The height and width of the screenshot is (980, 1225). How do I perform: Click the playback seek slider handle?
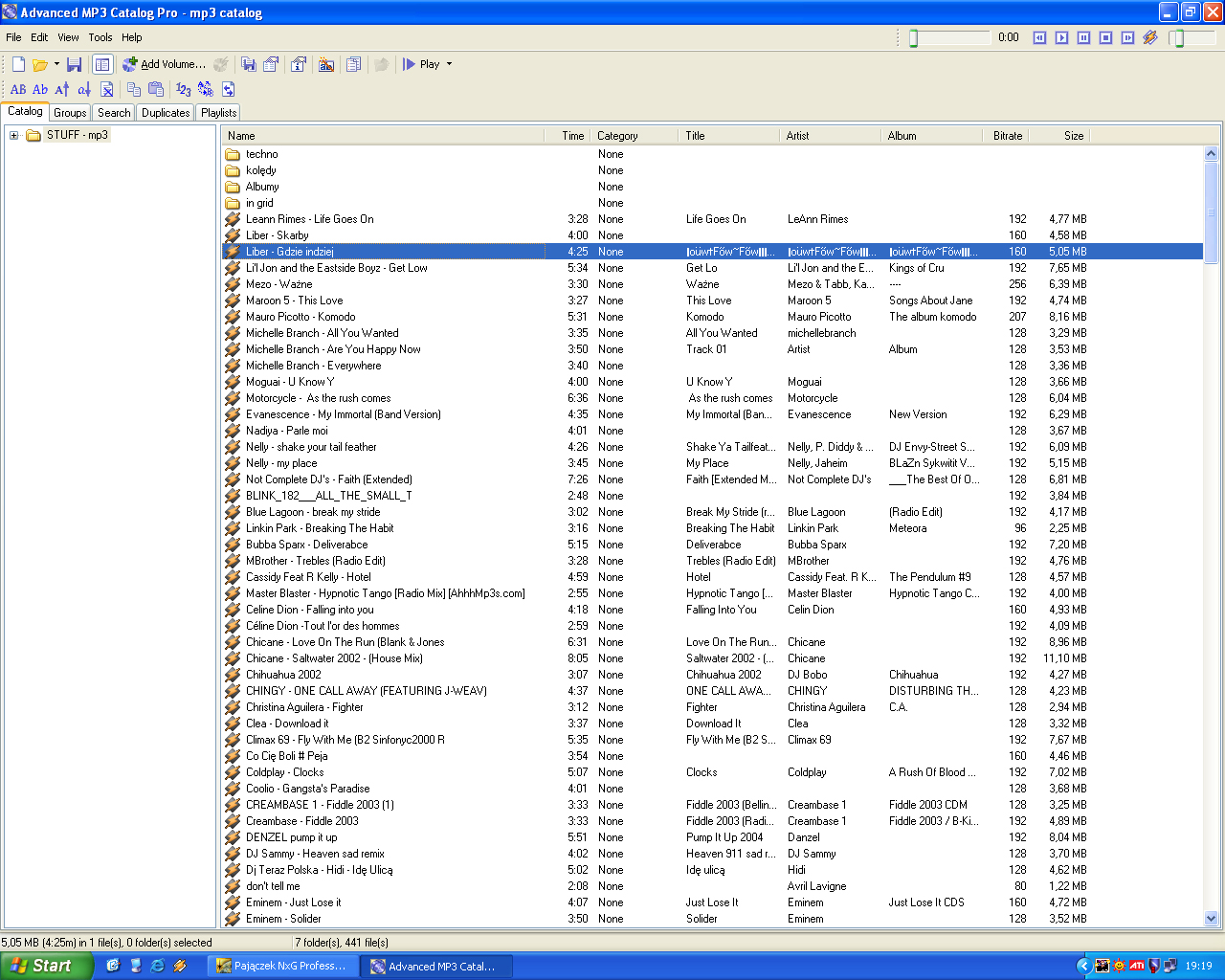[x=913, y=37]
